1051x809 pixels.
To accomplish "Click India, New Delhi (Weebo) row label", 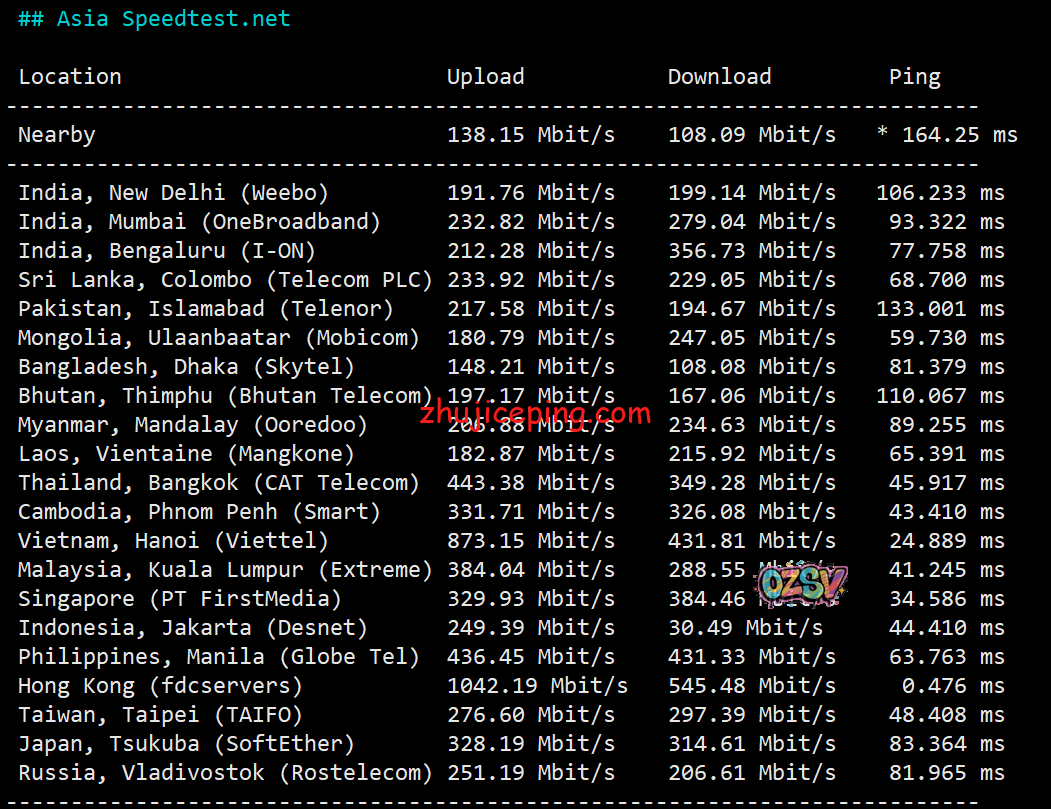I will coord(173,193).
